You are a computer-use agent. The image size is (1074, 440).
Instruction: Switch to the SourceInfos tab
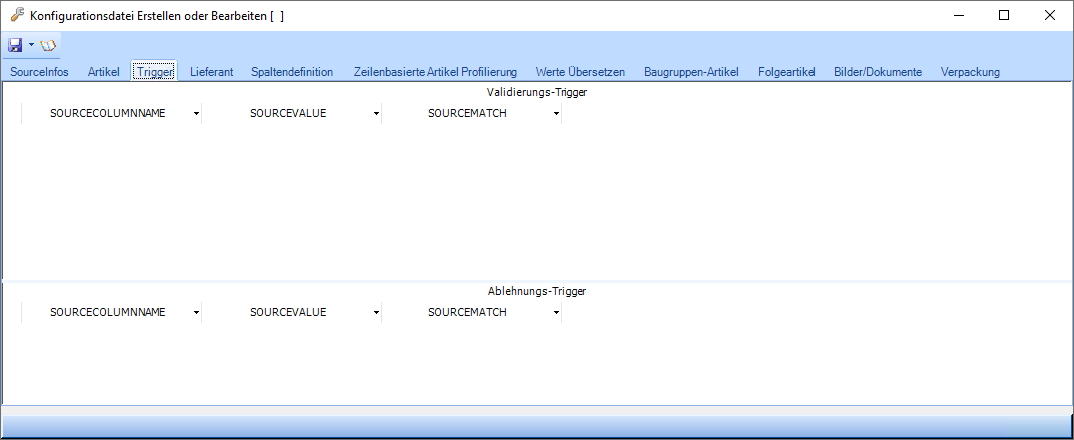pos(39,72)
